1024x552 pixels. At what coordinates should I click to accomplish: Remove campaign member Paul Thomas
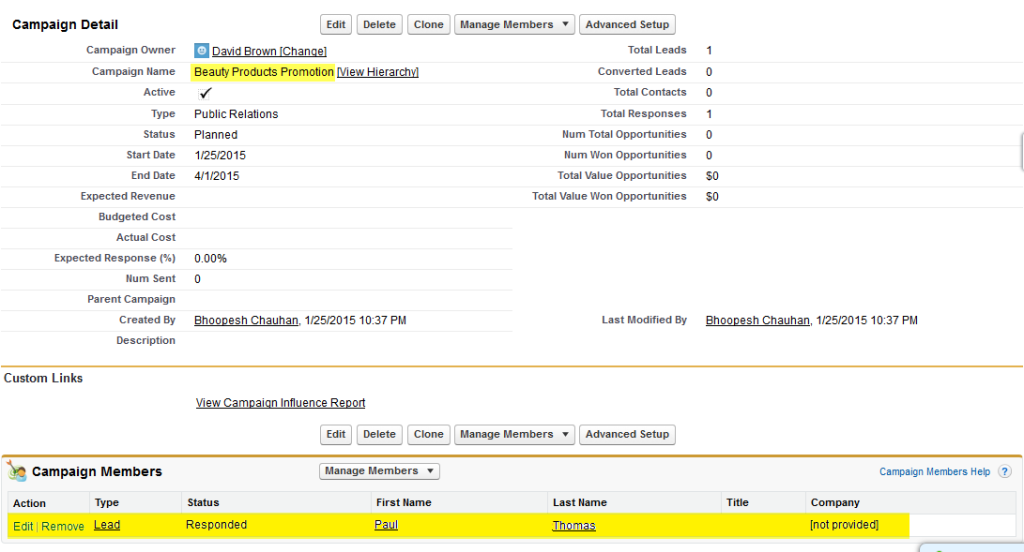tap(62, 526)
